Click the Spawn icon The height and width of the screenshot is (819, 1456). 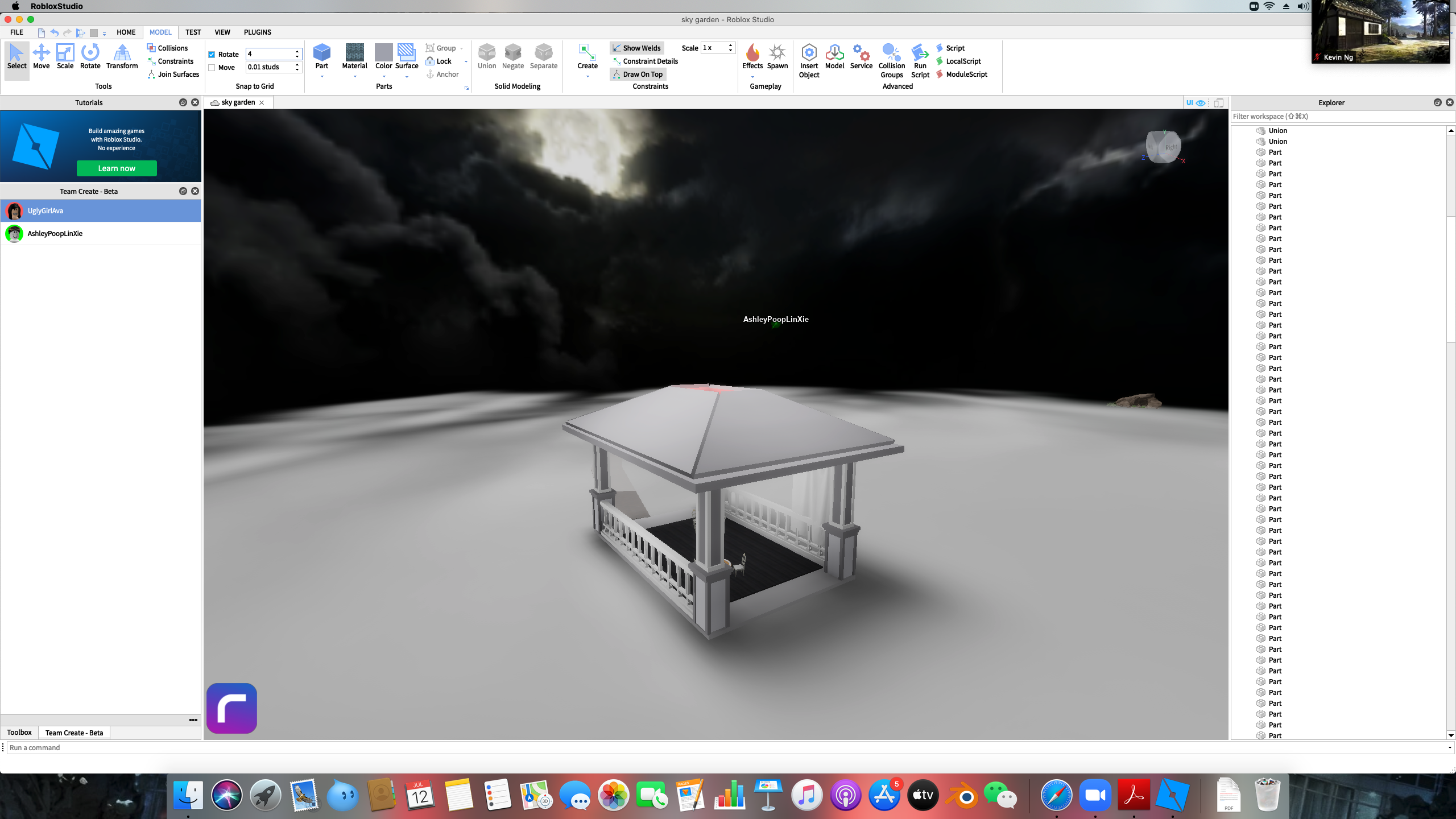coord(777,53)
